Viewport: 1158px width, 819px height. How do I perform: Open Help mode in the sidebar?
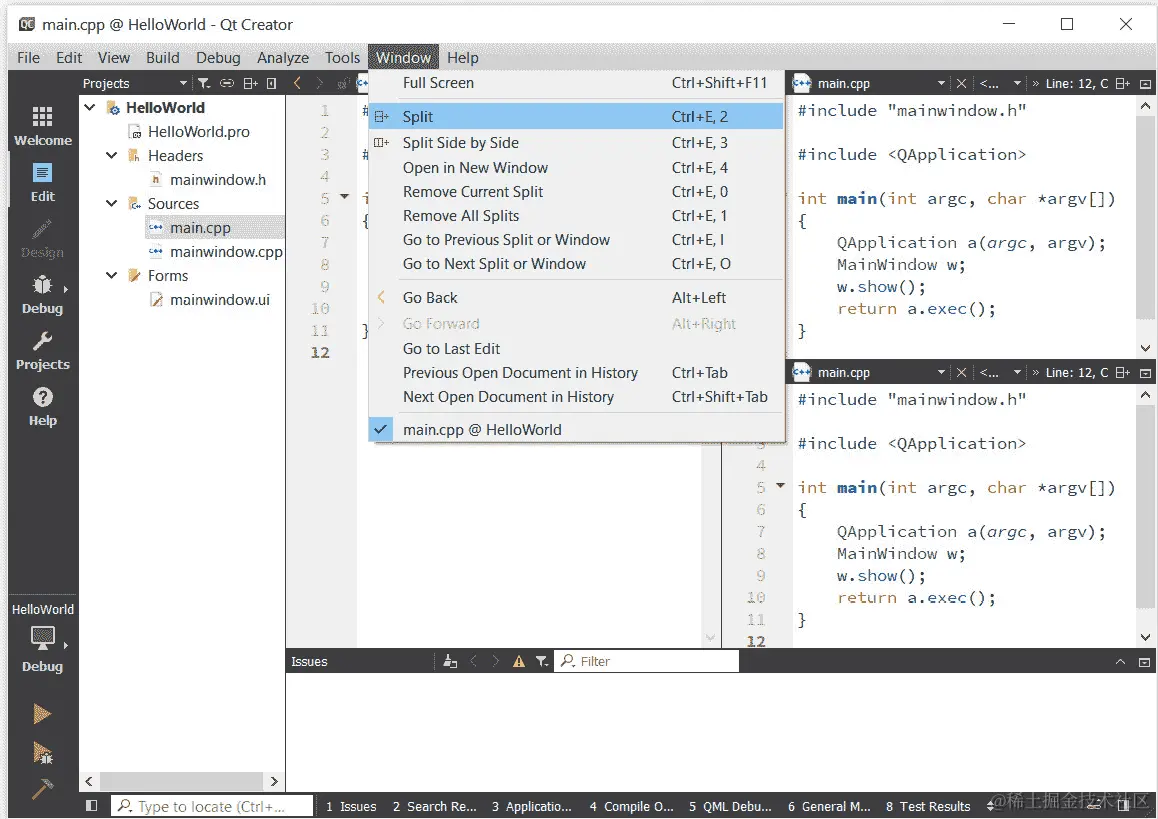(42, 407)
